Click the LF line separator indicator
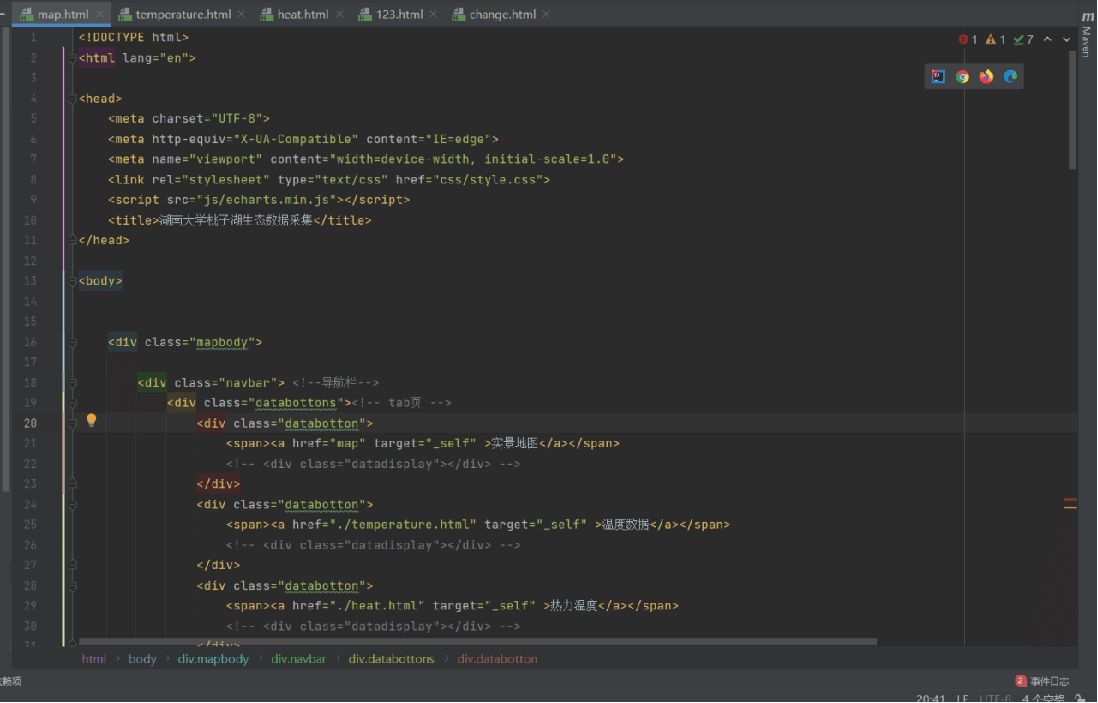Viewport: 1098px width, 703px height. (963, 699)
